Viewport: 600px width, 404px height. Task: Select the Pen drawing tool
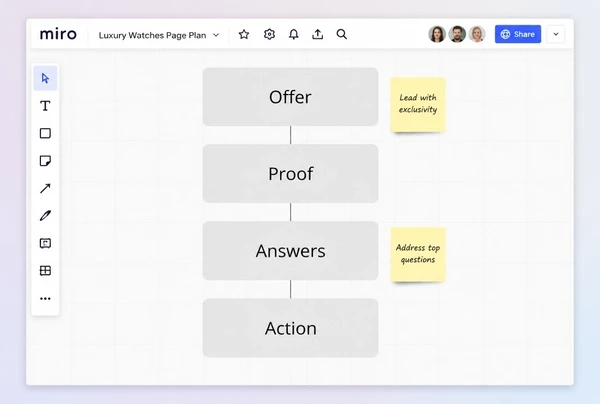tap(45, 215)
